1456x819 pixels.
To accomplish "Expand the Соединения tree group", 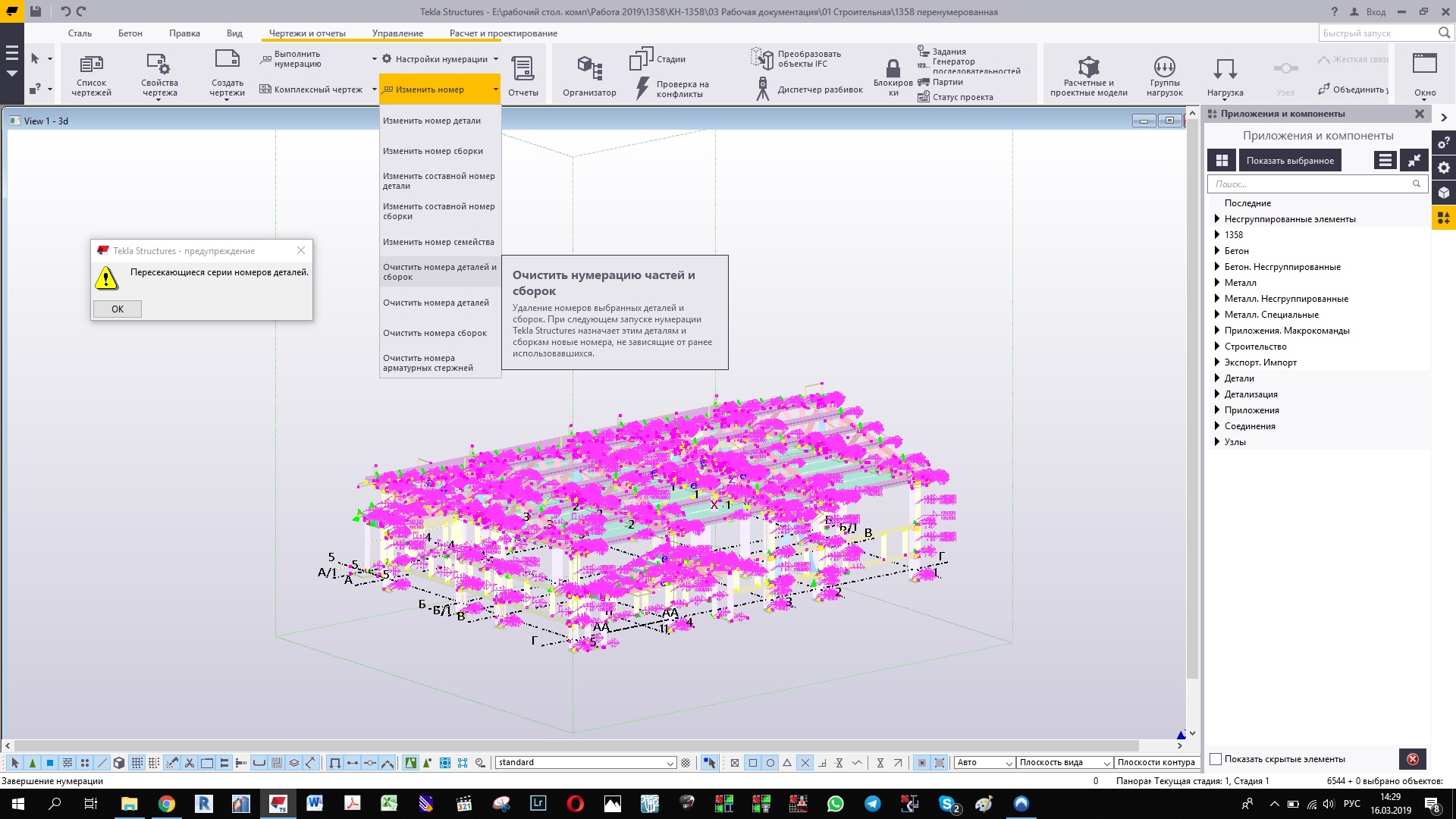I will [x=1217, y=426].
